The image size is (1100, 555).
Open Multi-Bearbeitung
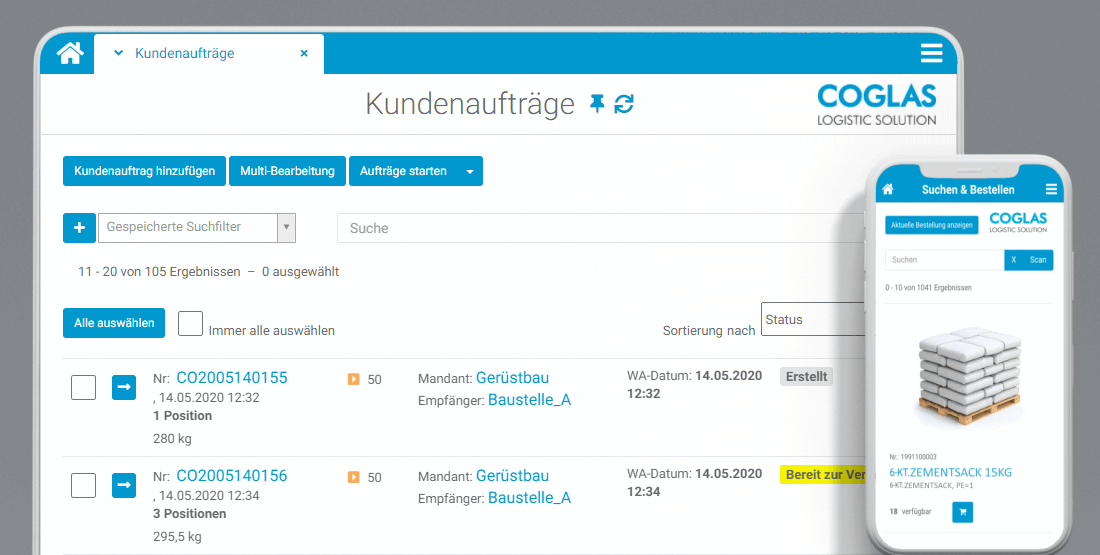287,171
